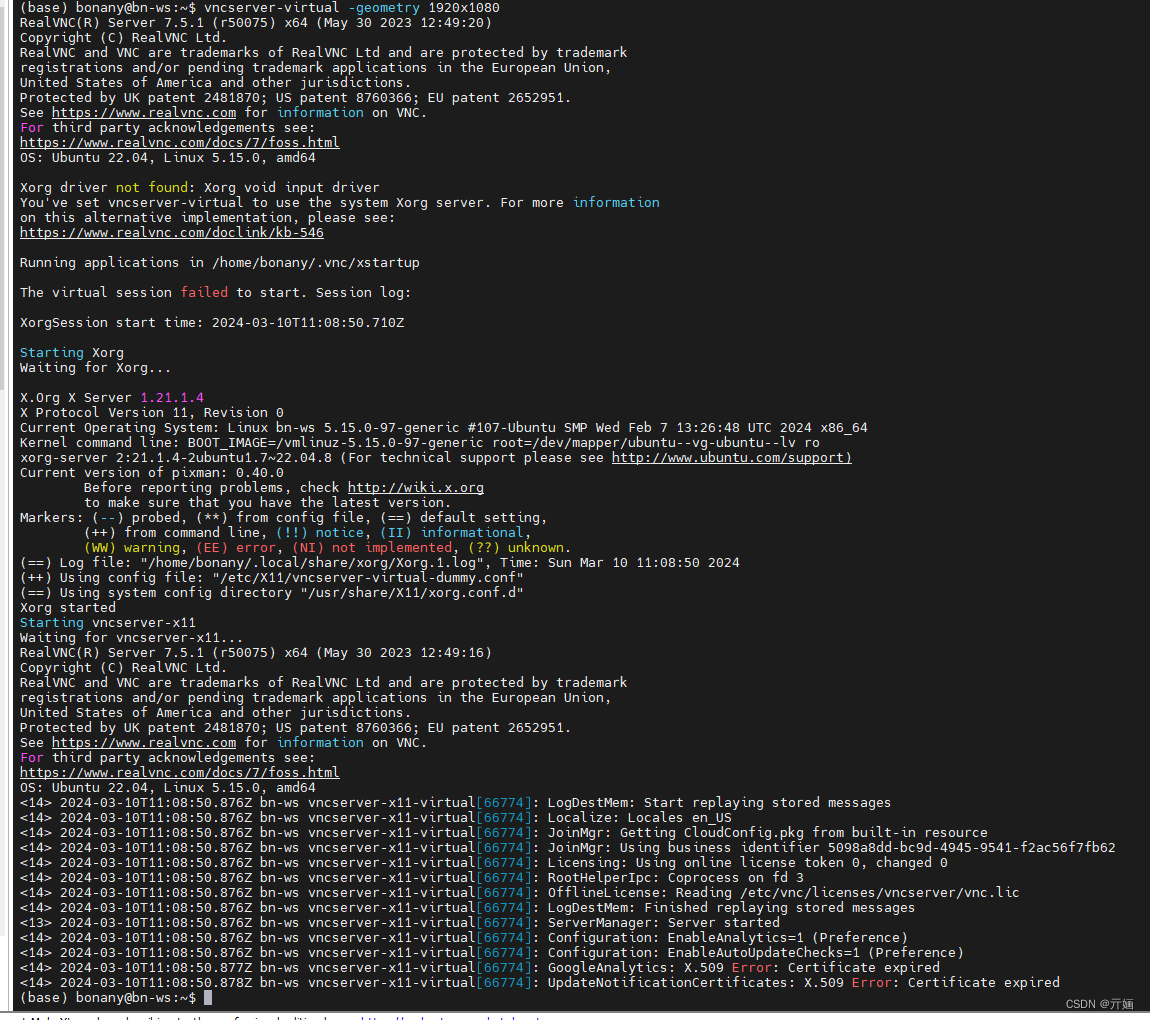Open the wiki.x.org link
Image resolution: width=1150 pixels, height=1020 pixels.
coord(415,487)
